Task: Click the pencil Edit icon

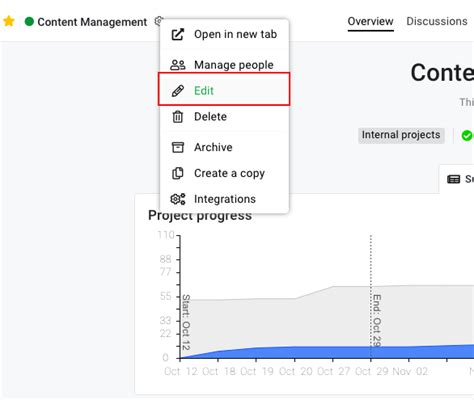Action: [177, 91]
